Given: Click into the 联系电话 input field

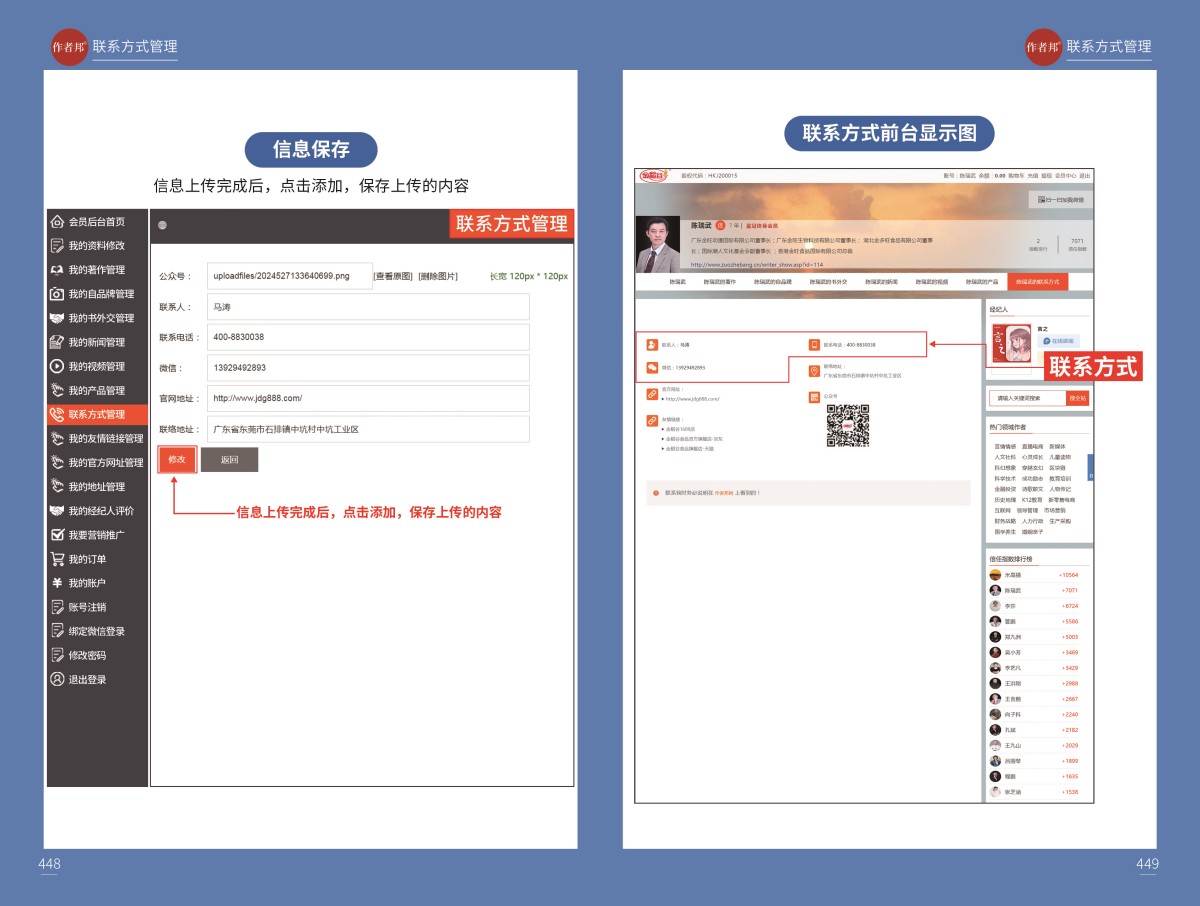Looking at the screenshot, I should (368, 337).
